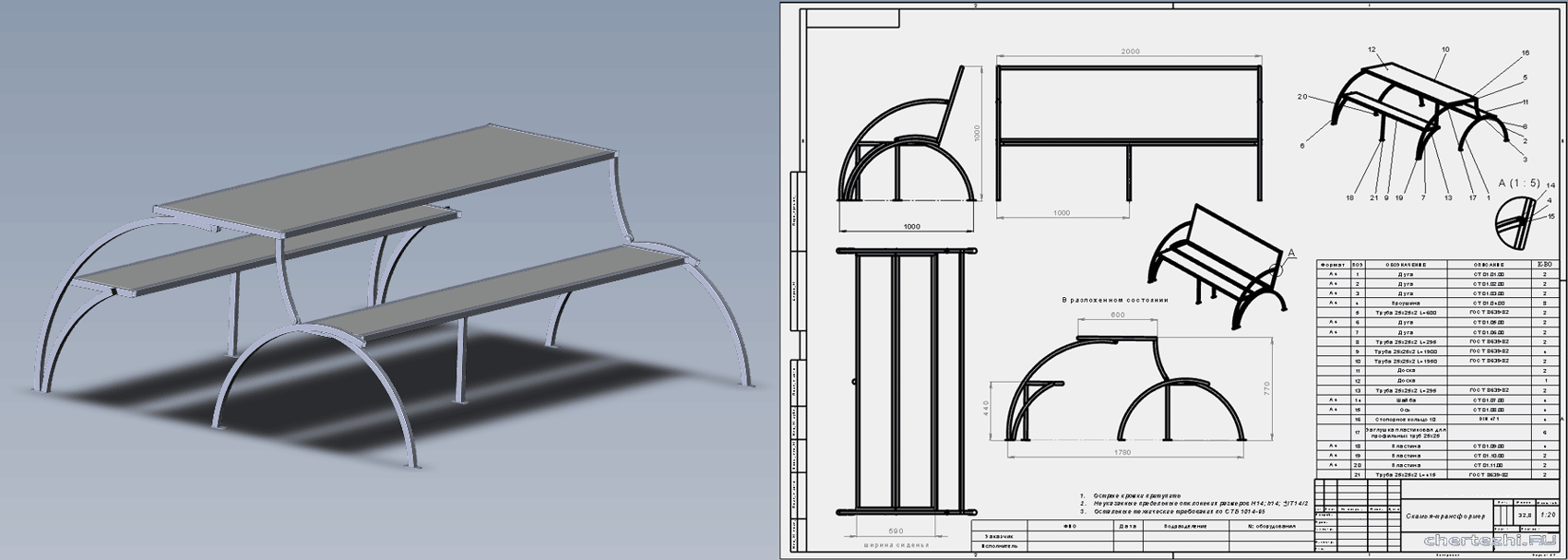Select the top view bench drawing
The width and height of the screenshot is (1568, 560).
[x=904, y=383]
